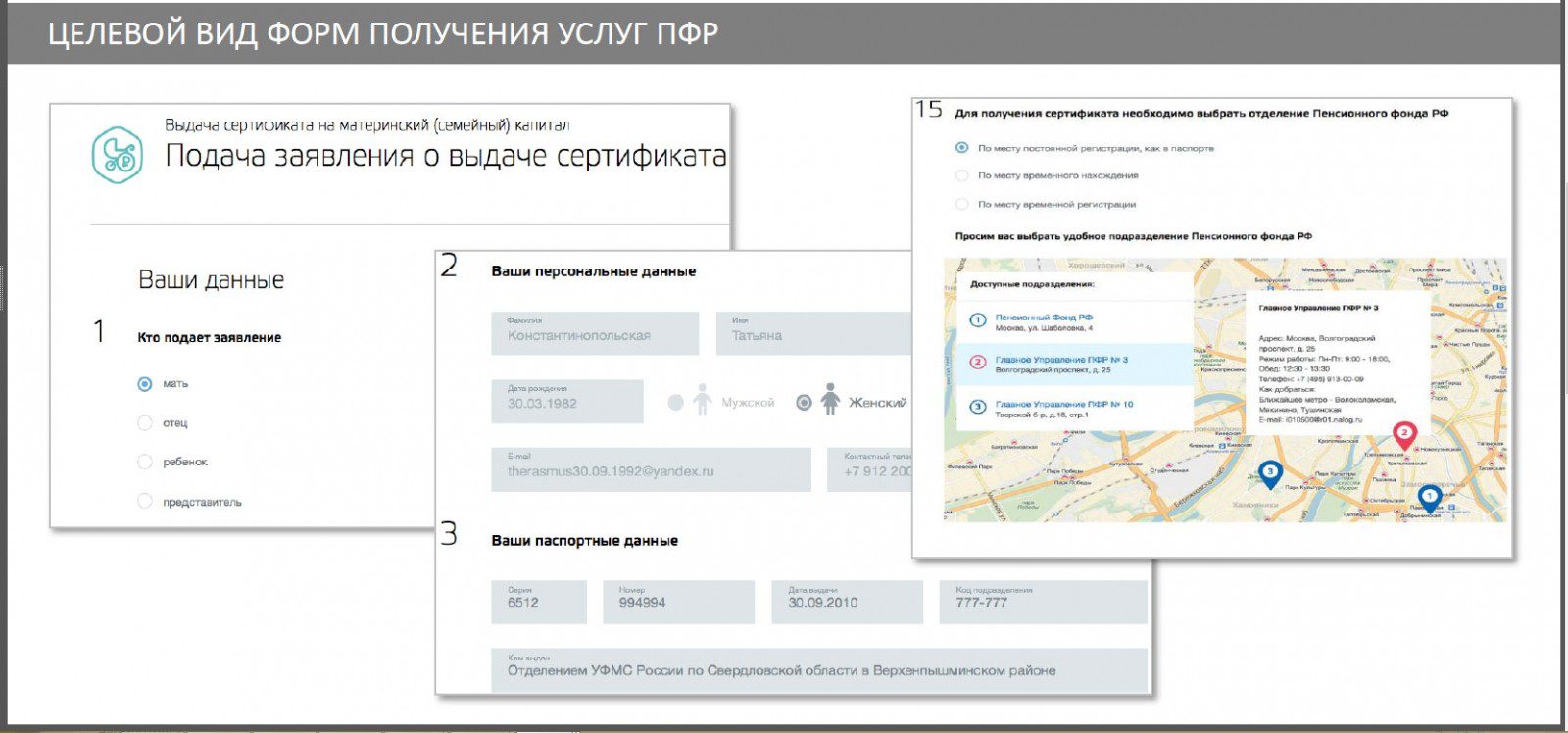Open 'Главное Управление ПФР № 3' list link
Image resolution: width=1568 pixels, height=733 pixels.
coord(1061,360)
